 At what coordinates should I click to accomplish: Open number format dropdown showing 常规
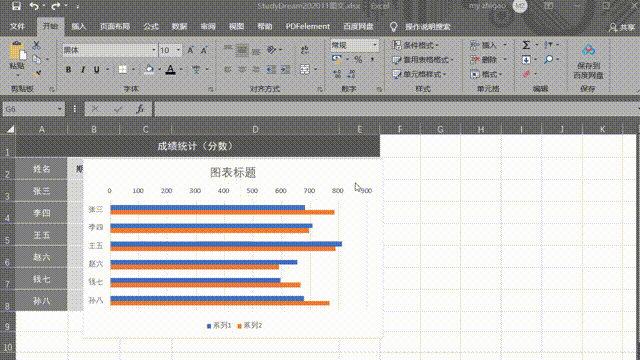tap(375, 45)
